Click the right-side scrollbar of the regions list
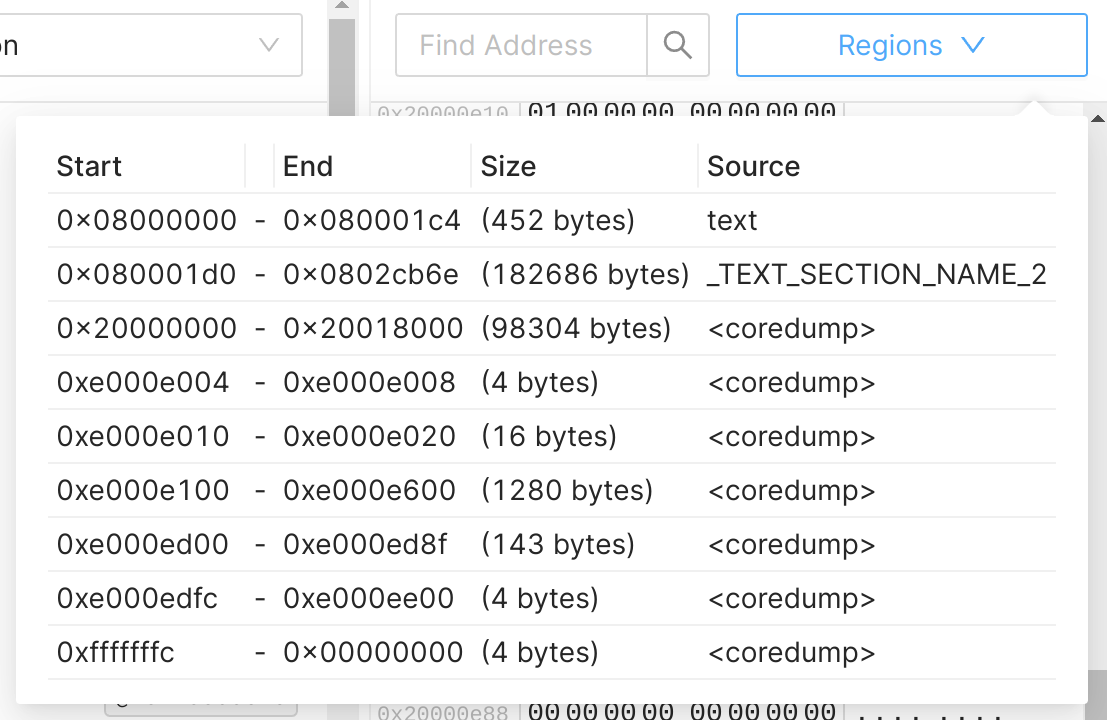Image resolution: width=1107 pixels, height=720 pixels. 1097,400
